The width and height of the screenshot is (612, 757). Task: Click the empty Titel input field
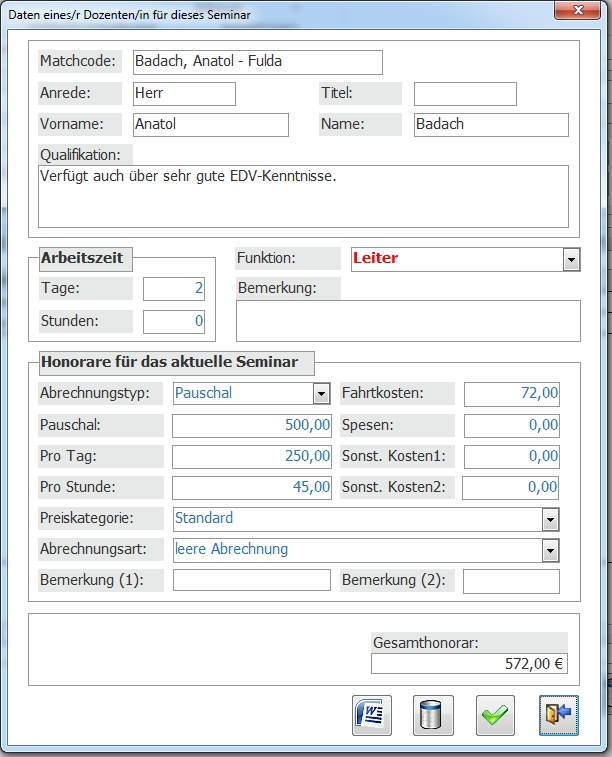(x=465, y=94)
